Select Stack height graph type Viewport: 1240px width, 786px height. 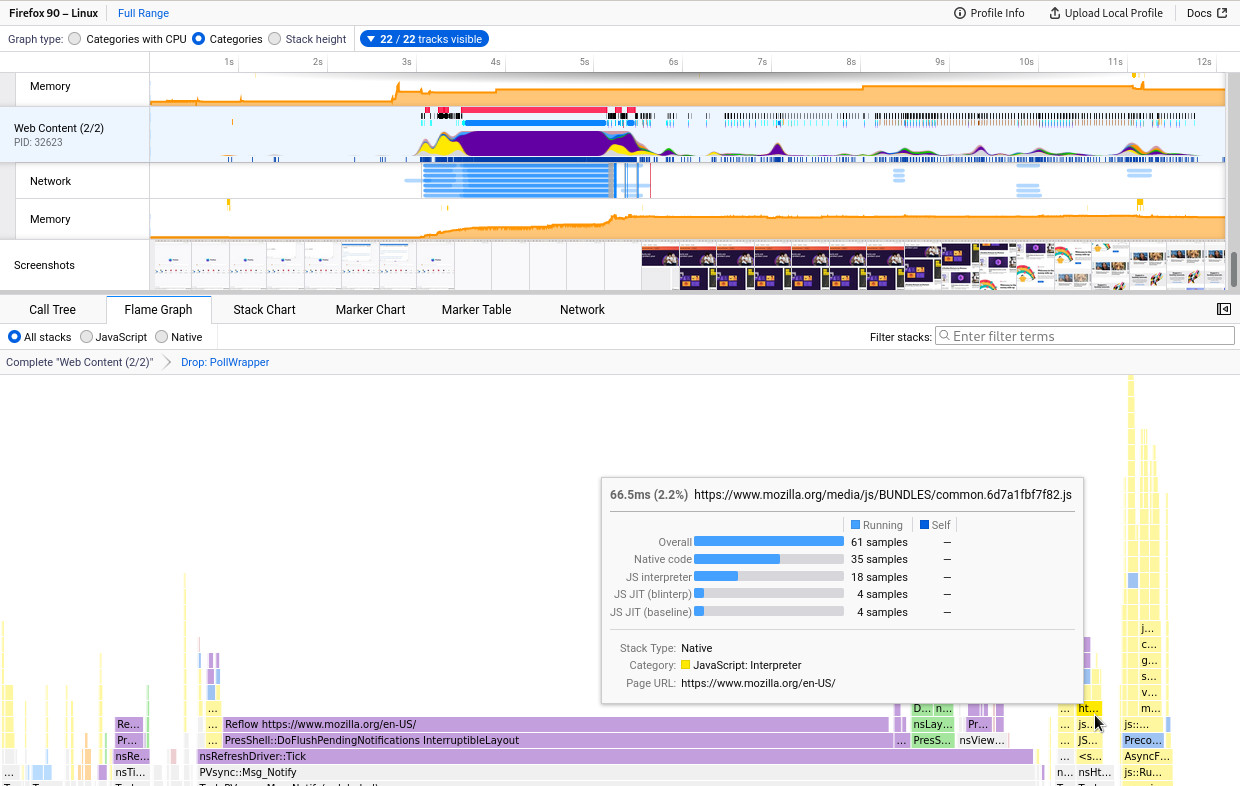tap(274, 39)
